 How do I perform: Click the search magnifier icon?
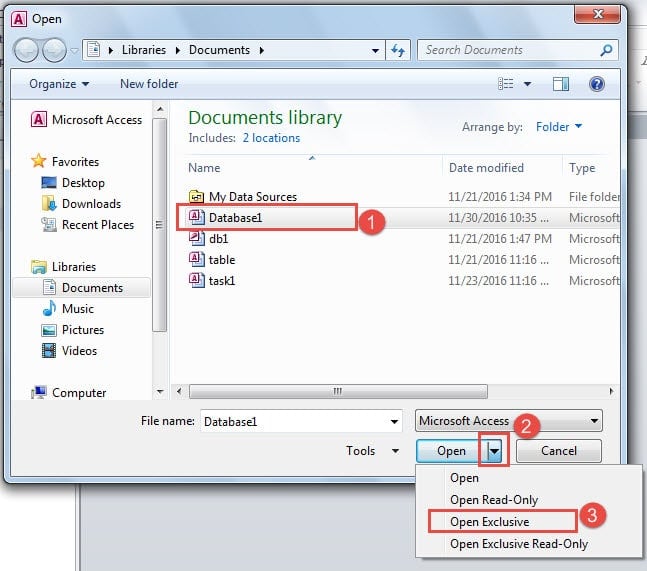[x=606, y=50]
